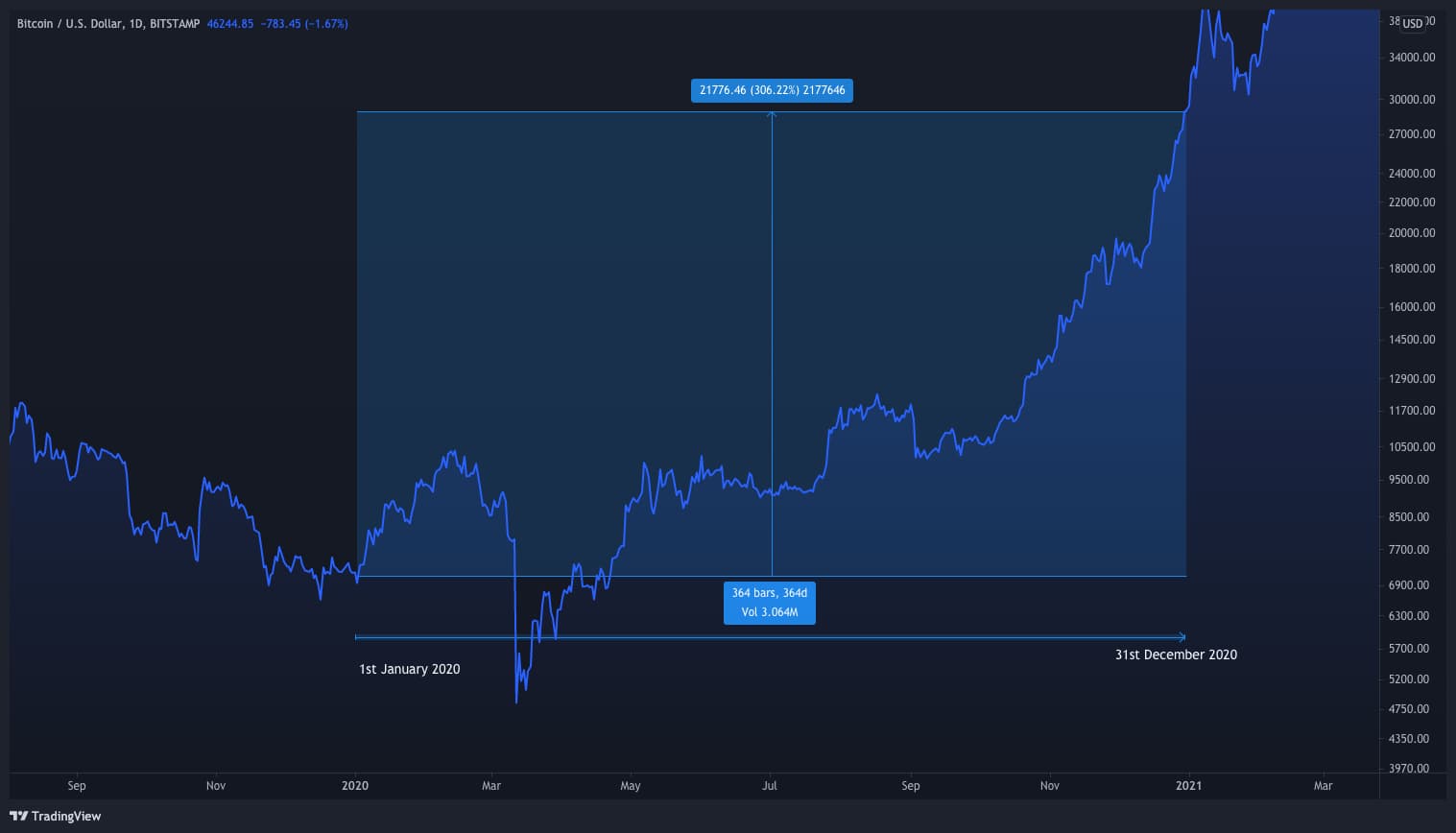Click the 2020 label on time axis
Viewport: 1456px width, 833px height.
point(355,786)
